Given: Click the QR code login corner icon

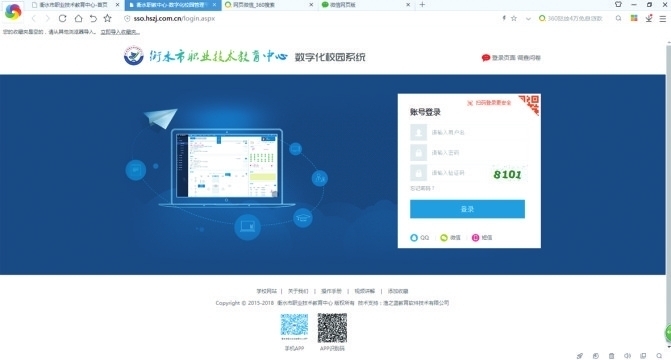Looking at the screenshot, I should [531, 104].
